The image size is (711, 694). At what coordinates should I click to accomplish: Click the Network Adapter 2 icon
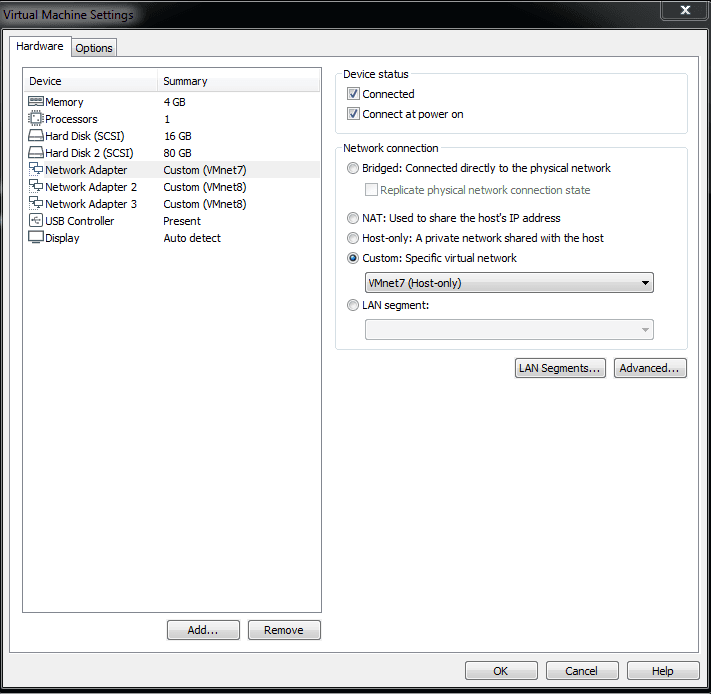coord(36,186)
